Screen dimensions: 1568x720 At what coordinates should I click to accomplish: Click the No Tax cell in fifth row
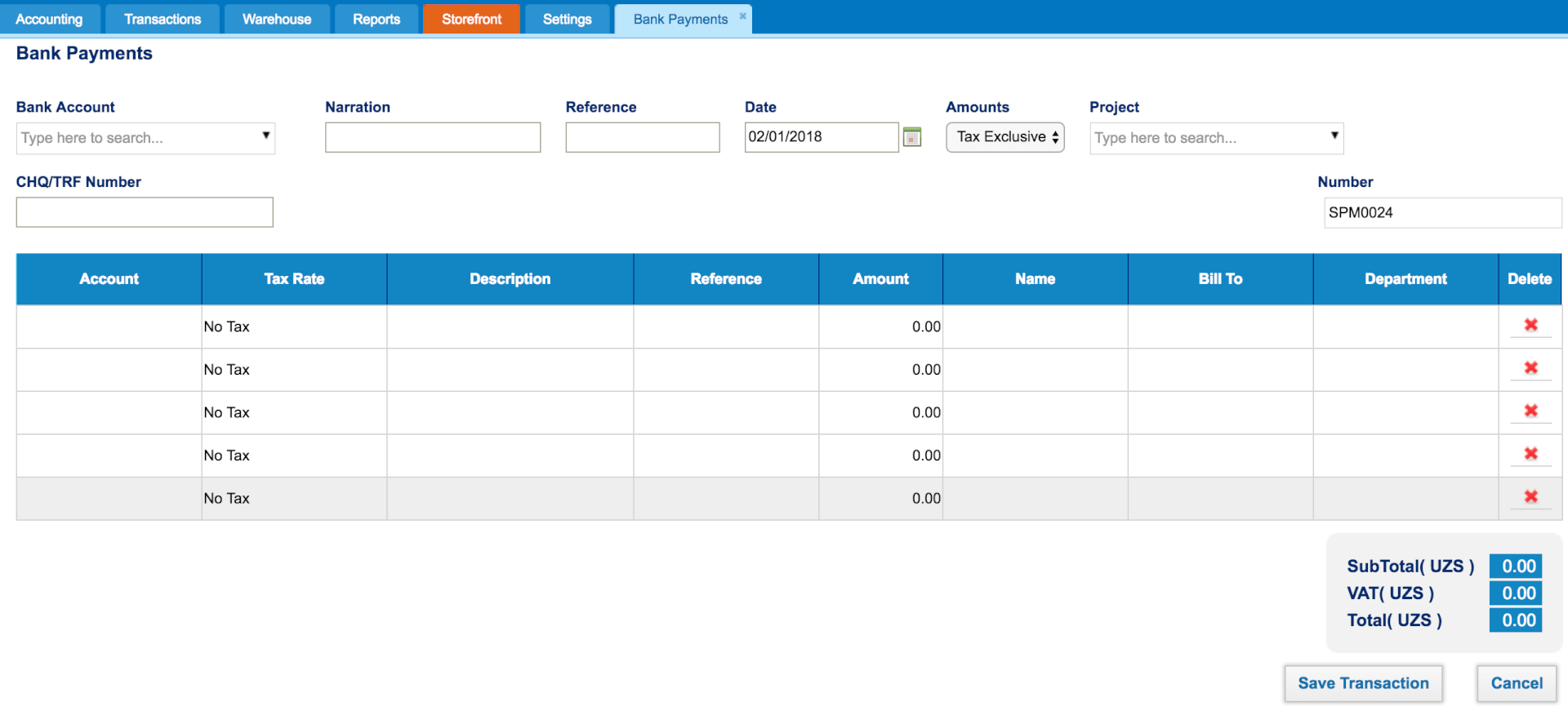click(x=294, y=498)
